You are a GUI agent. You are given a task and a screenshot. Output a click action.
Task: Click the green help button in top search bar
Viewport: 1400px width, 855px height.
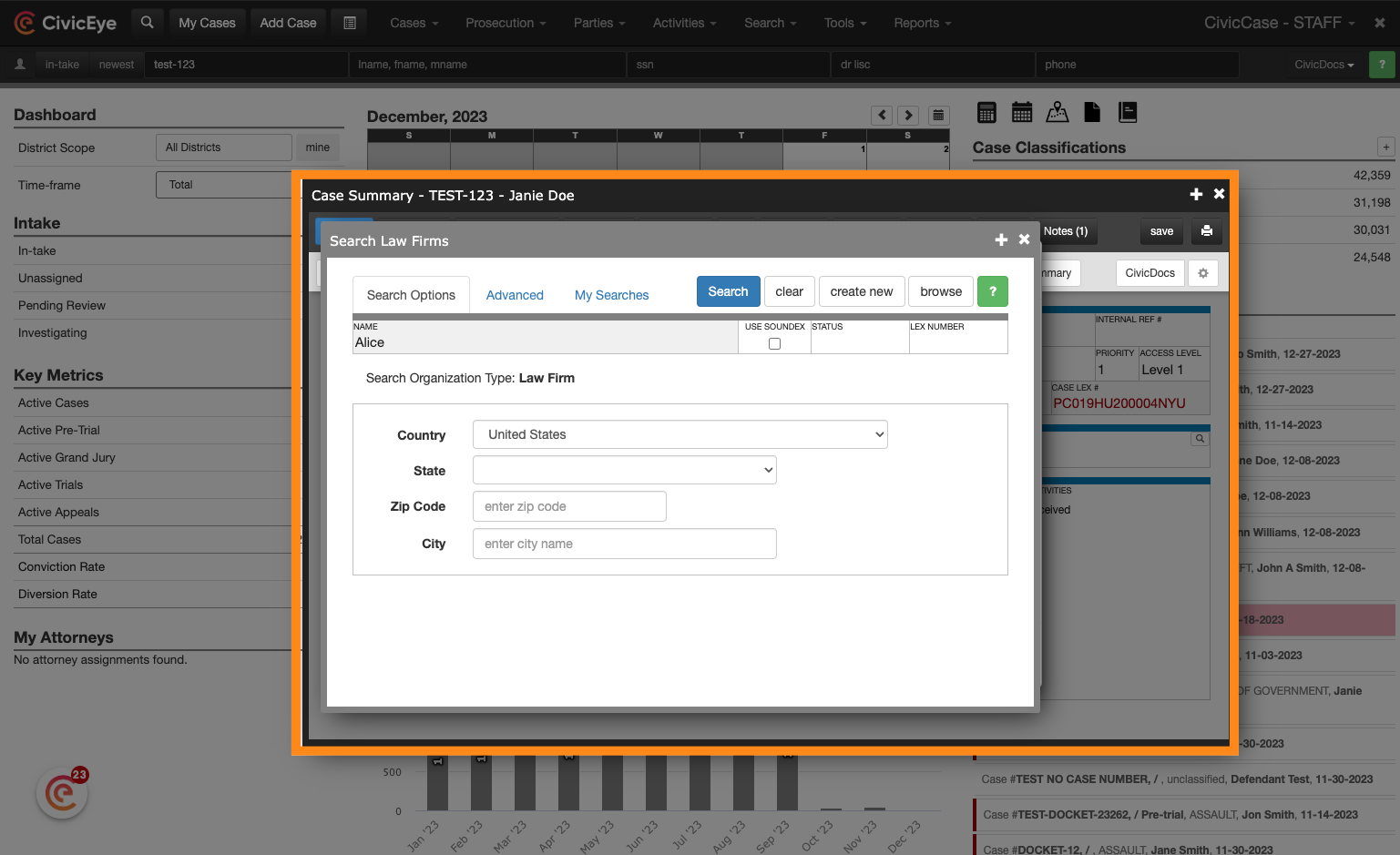point(1382,65)
